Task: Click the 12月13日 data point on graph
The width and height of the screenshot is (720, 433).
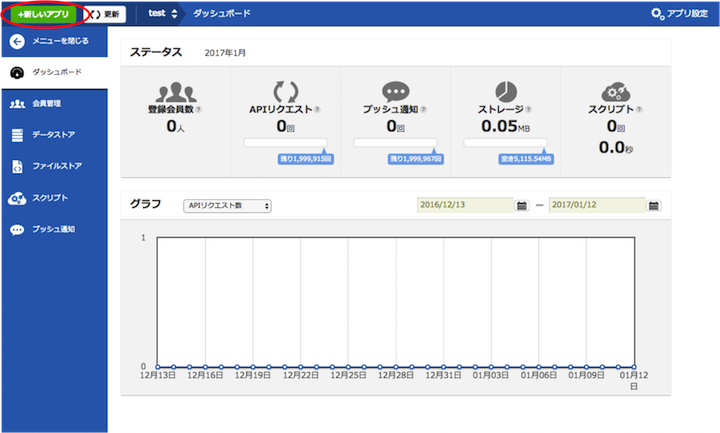Action: 158,367
